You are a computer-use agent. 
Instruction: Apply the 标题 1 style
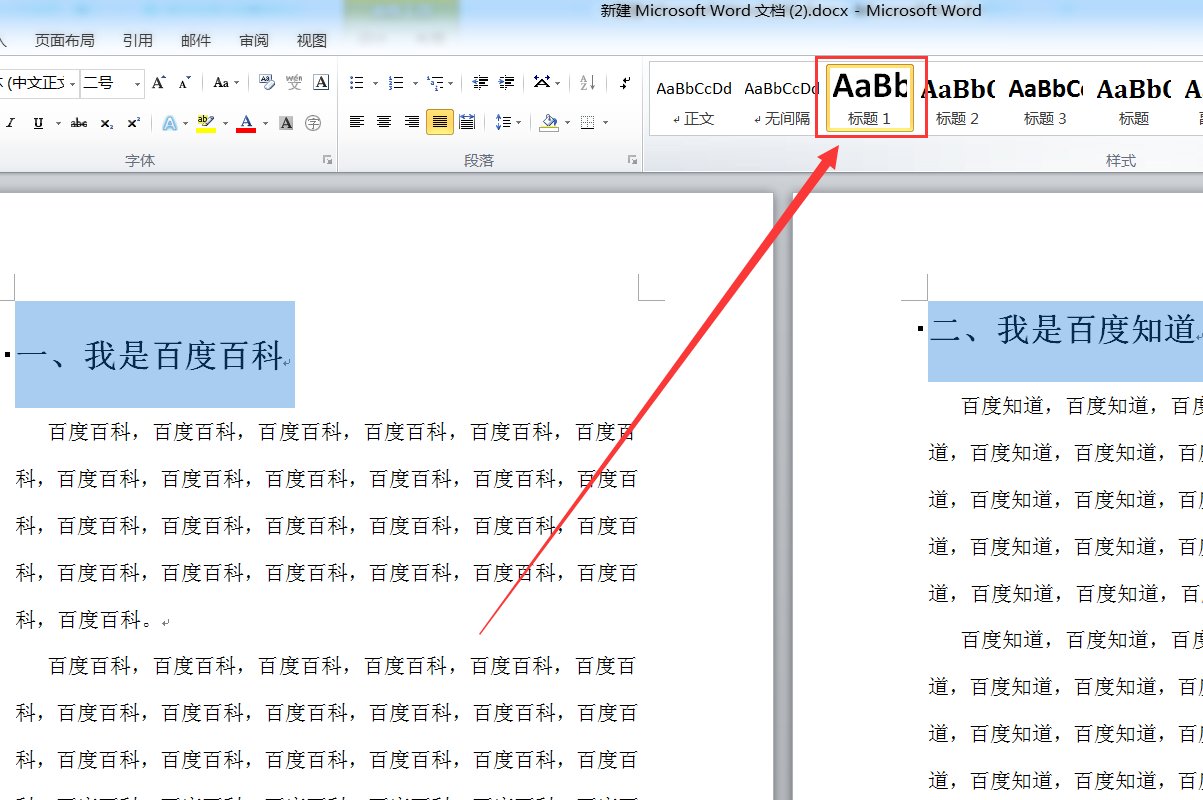click(869, 97)
